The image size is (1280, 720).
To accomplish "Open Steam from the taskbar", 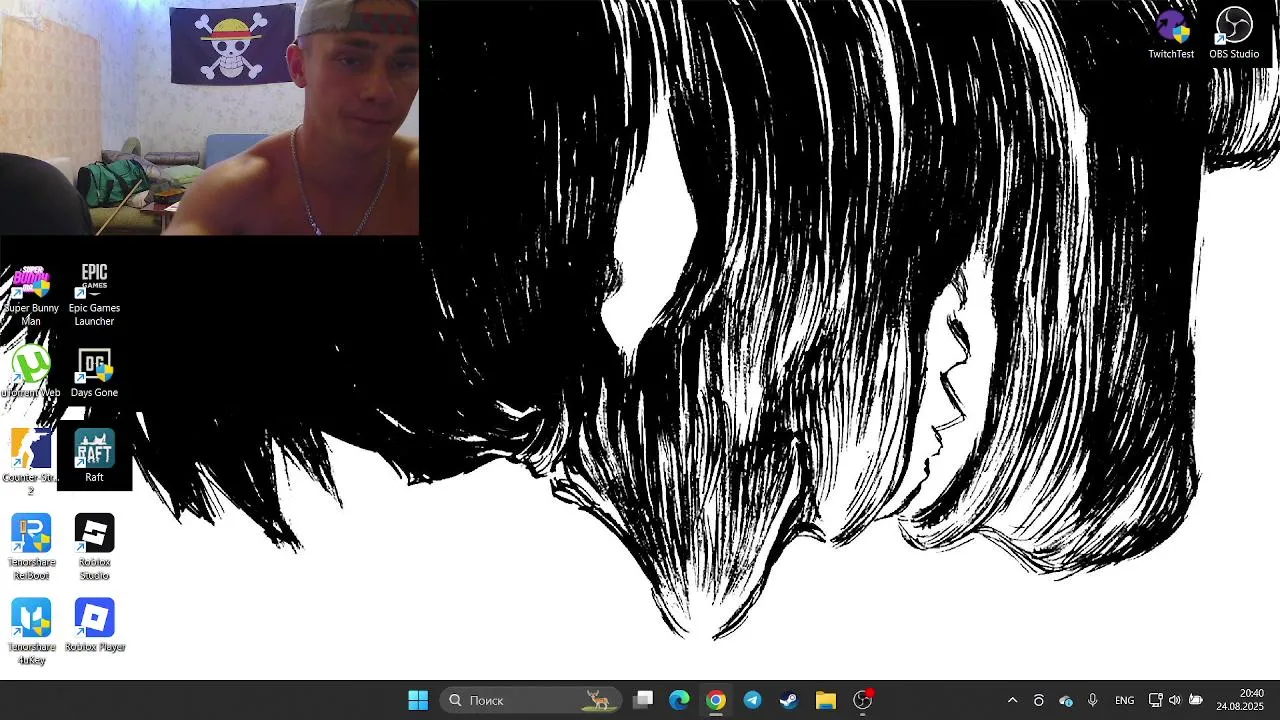I will pyautogui.click(x=789, y=700).
